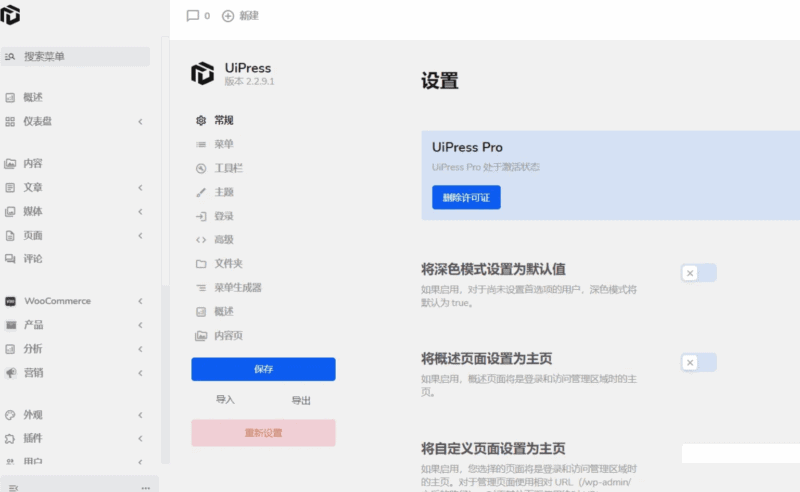Image resolution: width=800 pixels, height=492 pixels.
Task: Expand the 文章 submenu chevron
Action: [140, 187]
